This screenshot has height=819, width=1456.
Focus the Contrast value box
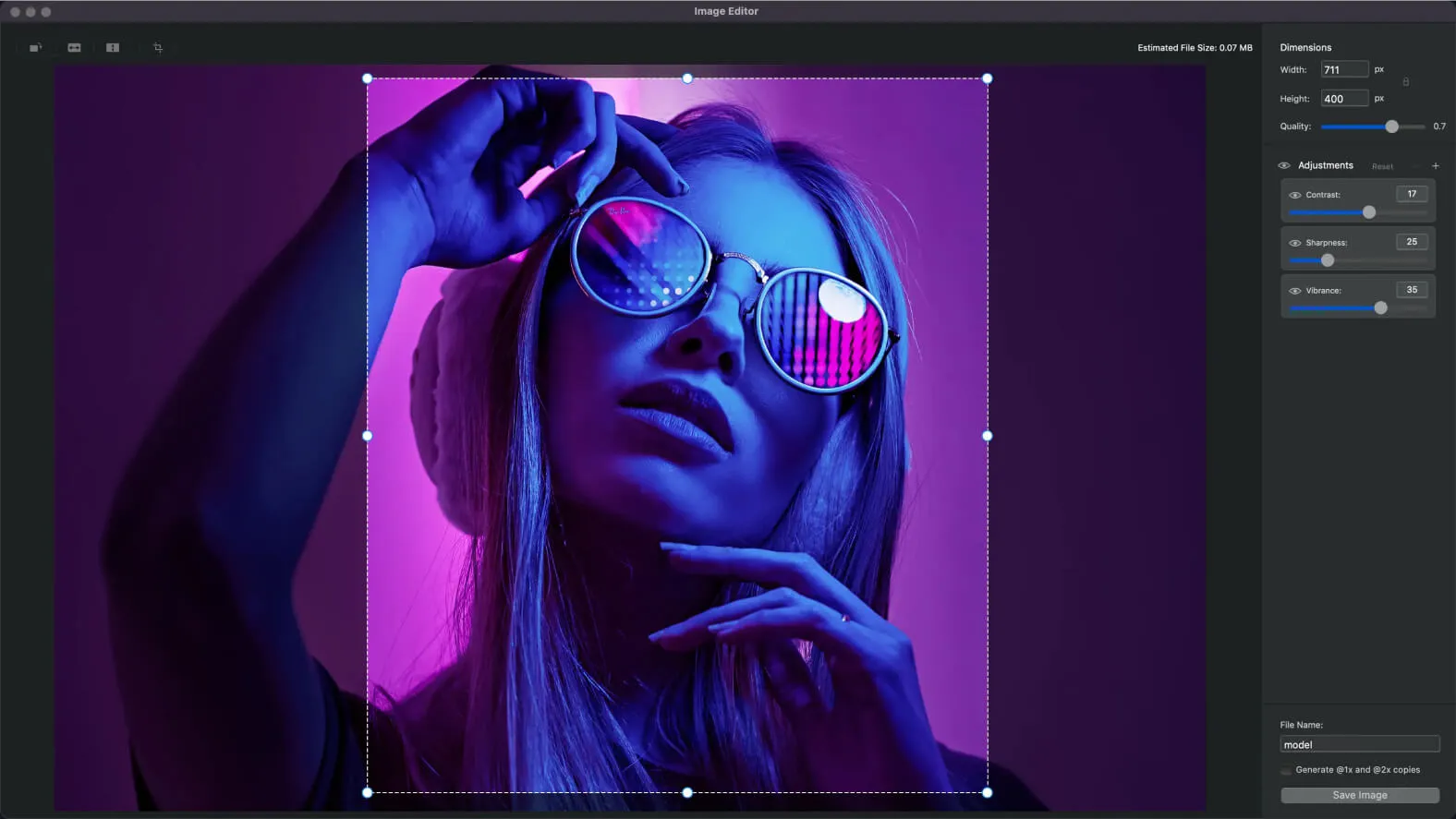[1412, 194]
